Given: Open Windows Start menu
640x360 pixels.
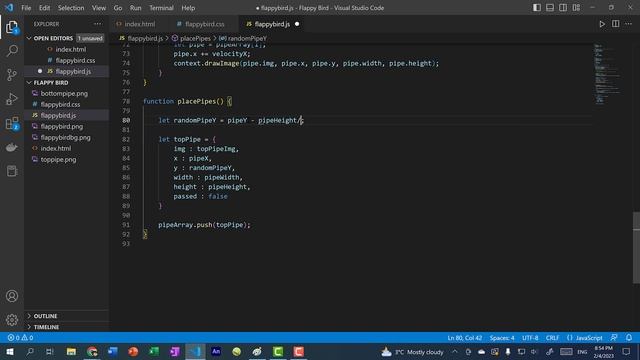Looking at the screenshot, I should click(x=10, y=351).
